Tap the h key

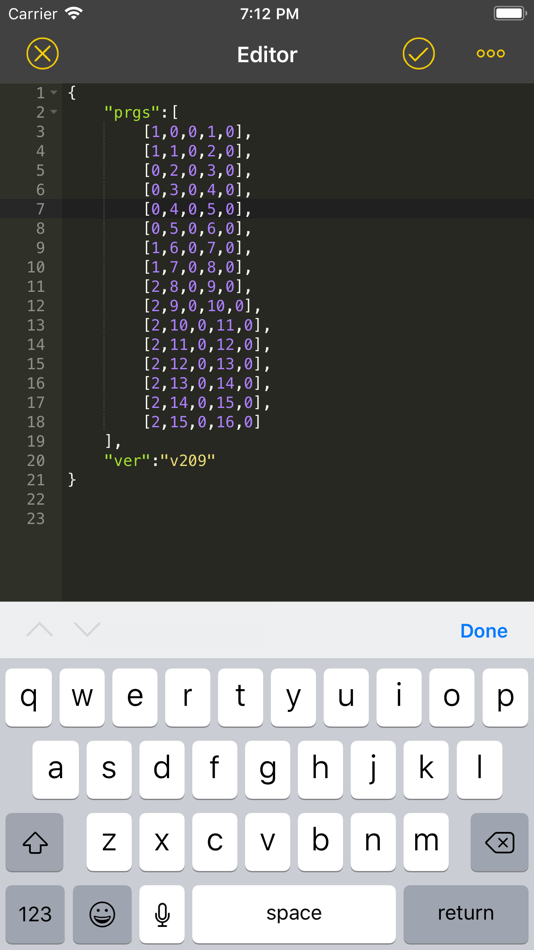320,769
